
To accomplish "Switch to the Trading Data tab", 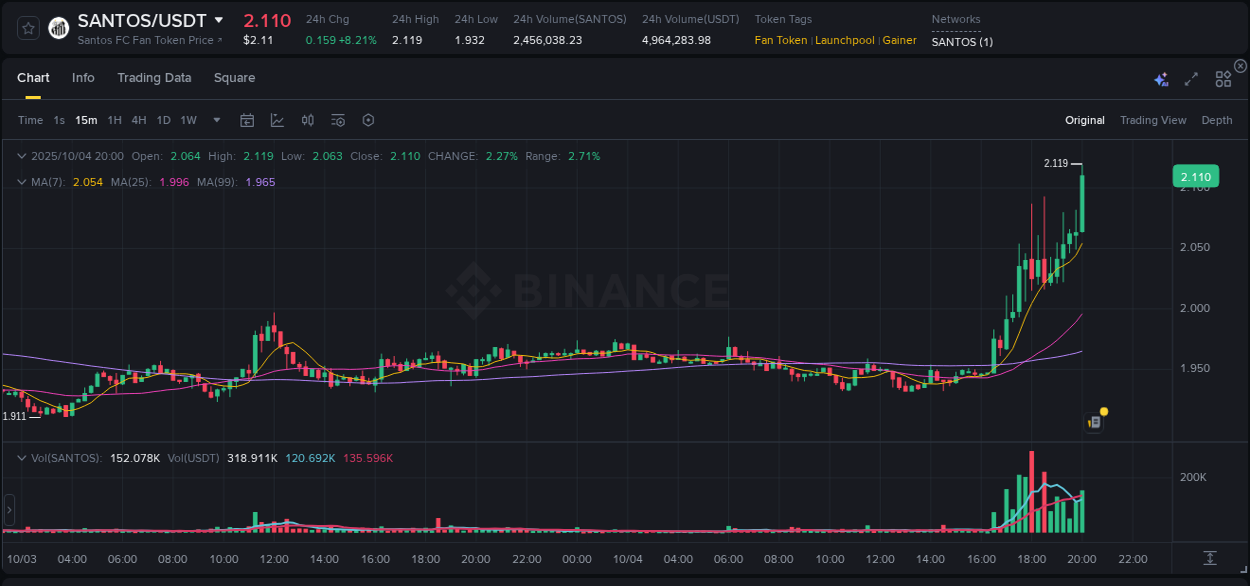I will [154, 77].
